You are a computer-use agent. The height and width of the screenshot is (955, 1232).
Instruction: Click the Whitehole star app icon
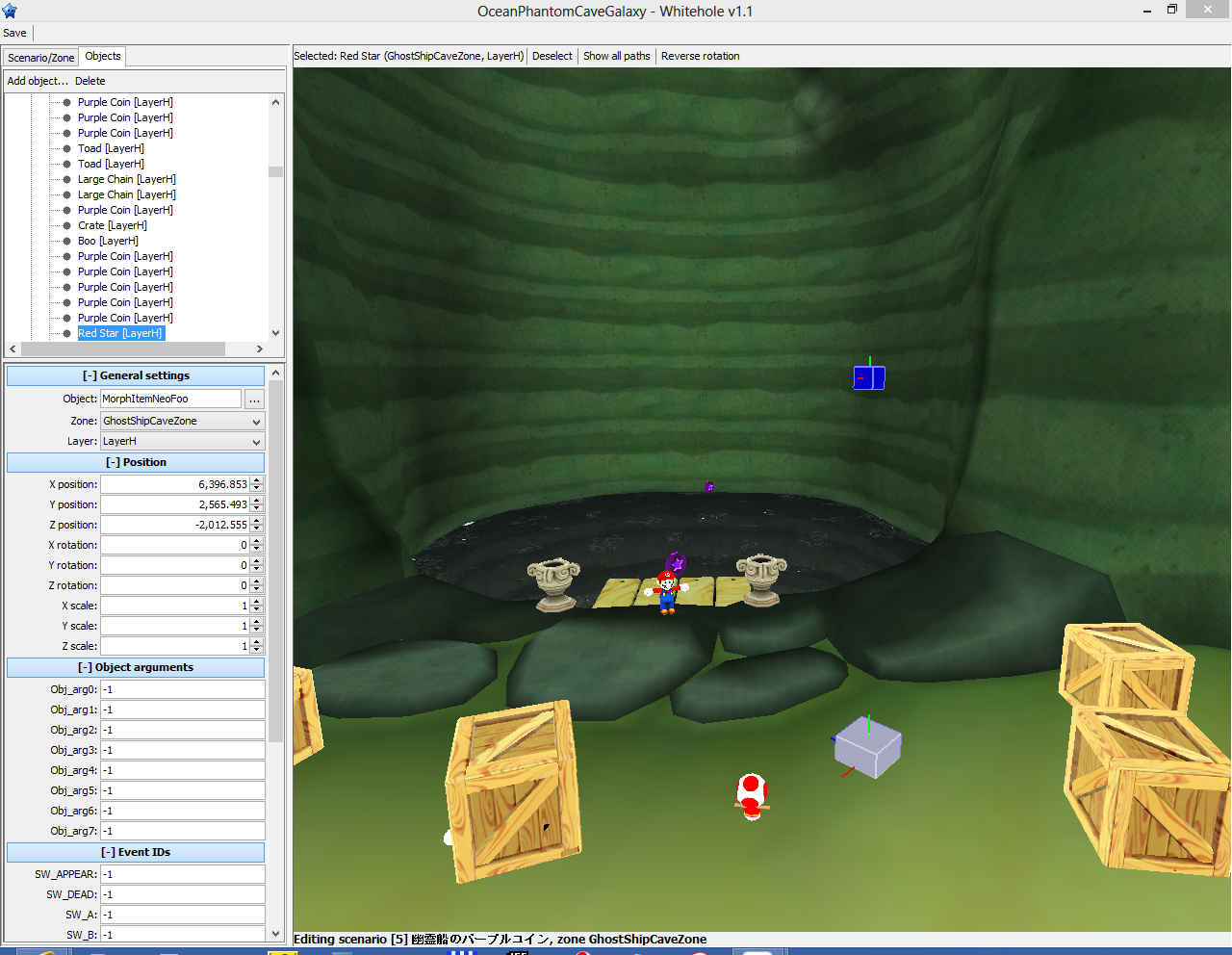11,12
